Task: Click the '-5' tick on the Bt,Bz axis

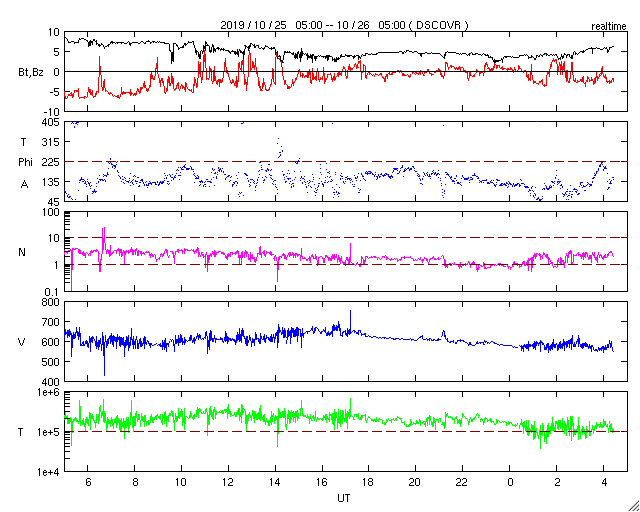Action: pos(55,91)
